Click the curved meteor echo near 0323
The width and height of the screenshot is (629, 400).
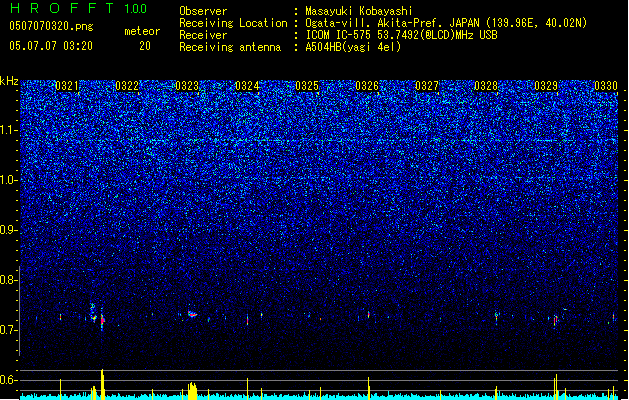192,314
